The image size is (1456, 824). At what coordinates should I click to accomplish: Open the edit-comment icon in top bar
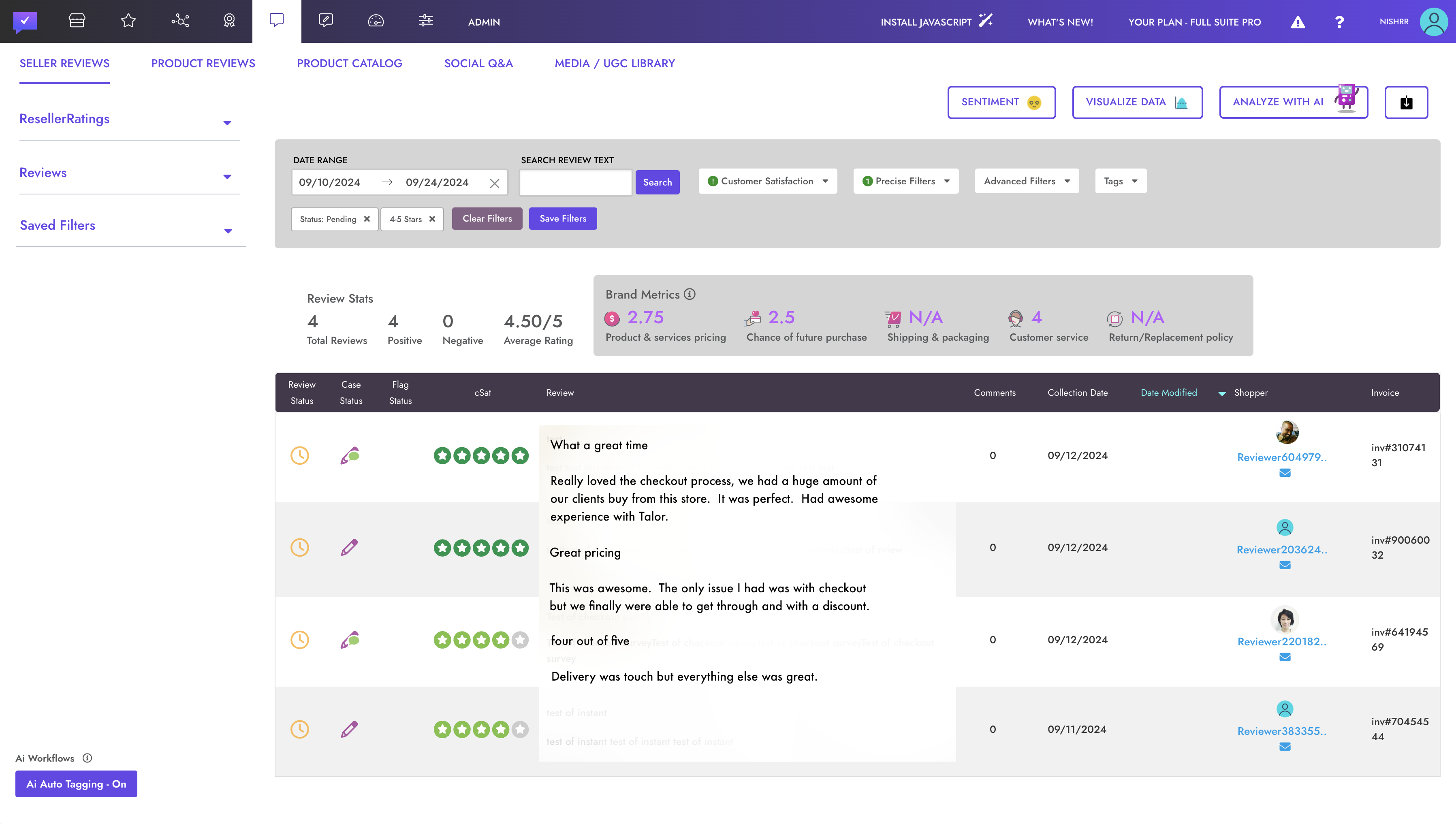pos(326,21)
